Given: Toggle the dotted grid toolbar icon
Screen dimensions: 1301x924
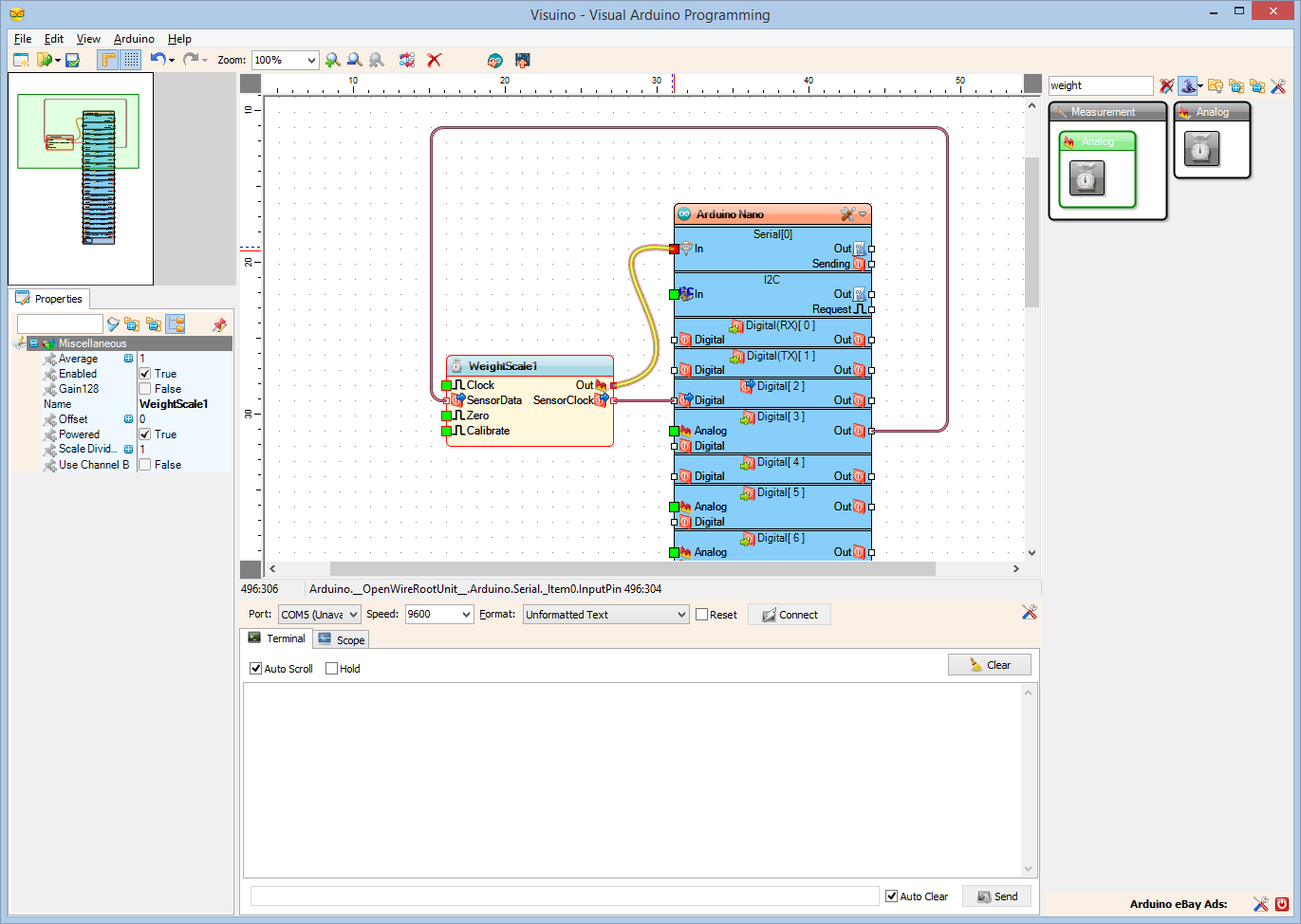Looking at the screenshot, I should [x=131, y=60].
